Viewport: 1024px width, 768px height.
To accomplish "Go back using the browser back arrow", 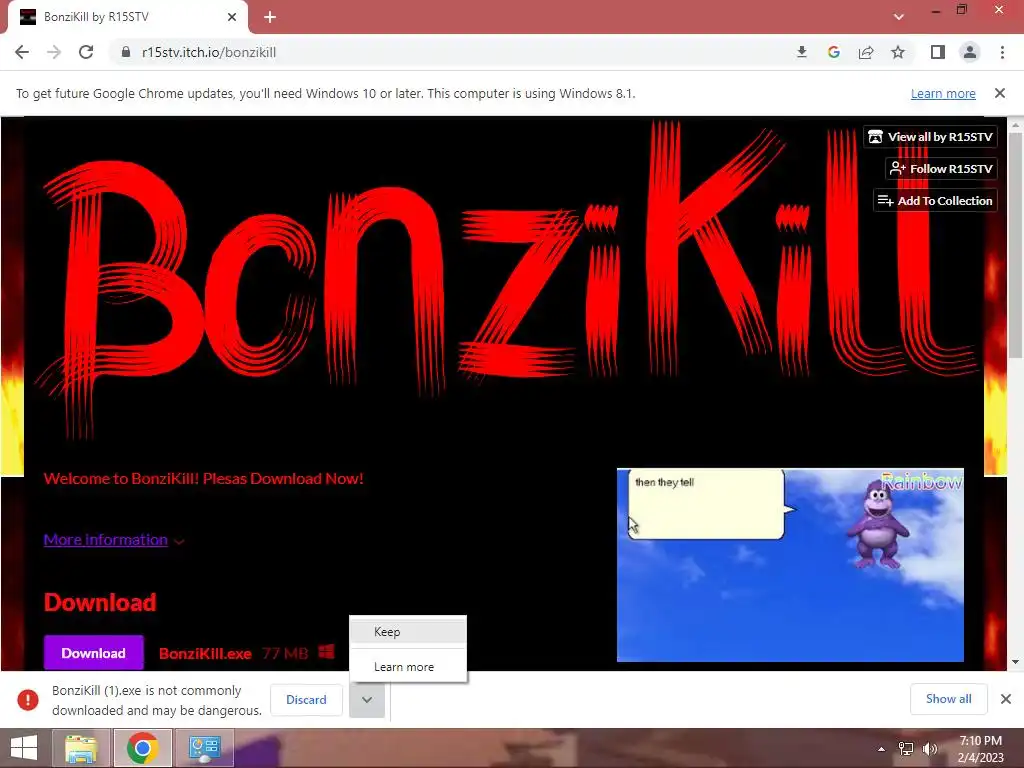I will coord(22,52).
